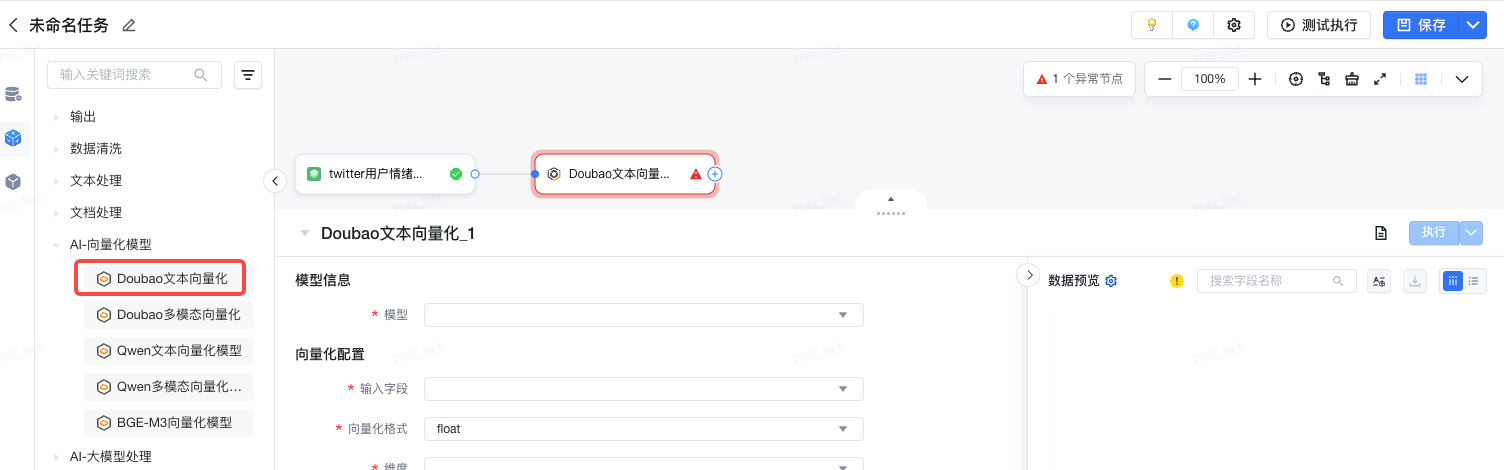Toggle the canvas grid display
Image resolution: width=1504 pixels, height=470 pixels.
click(x=1420, y=79)
